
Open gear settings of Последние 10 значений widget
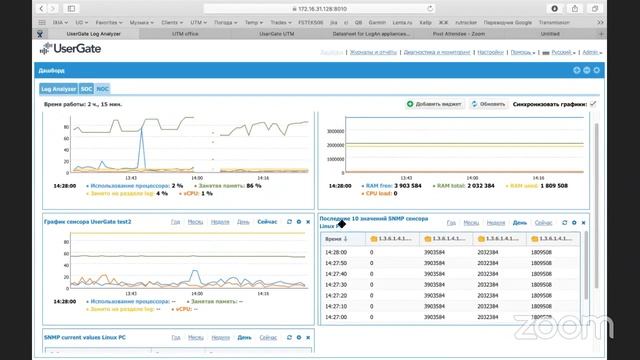coord(574,222)
